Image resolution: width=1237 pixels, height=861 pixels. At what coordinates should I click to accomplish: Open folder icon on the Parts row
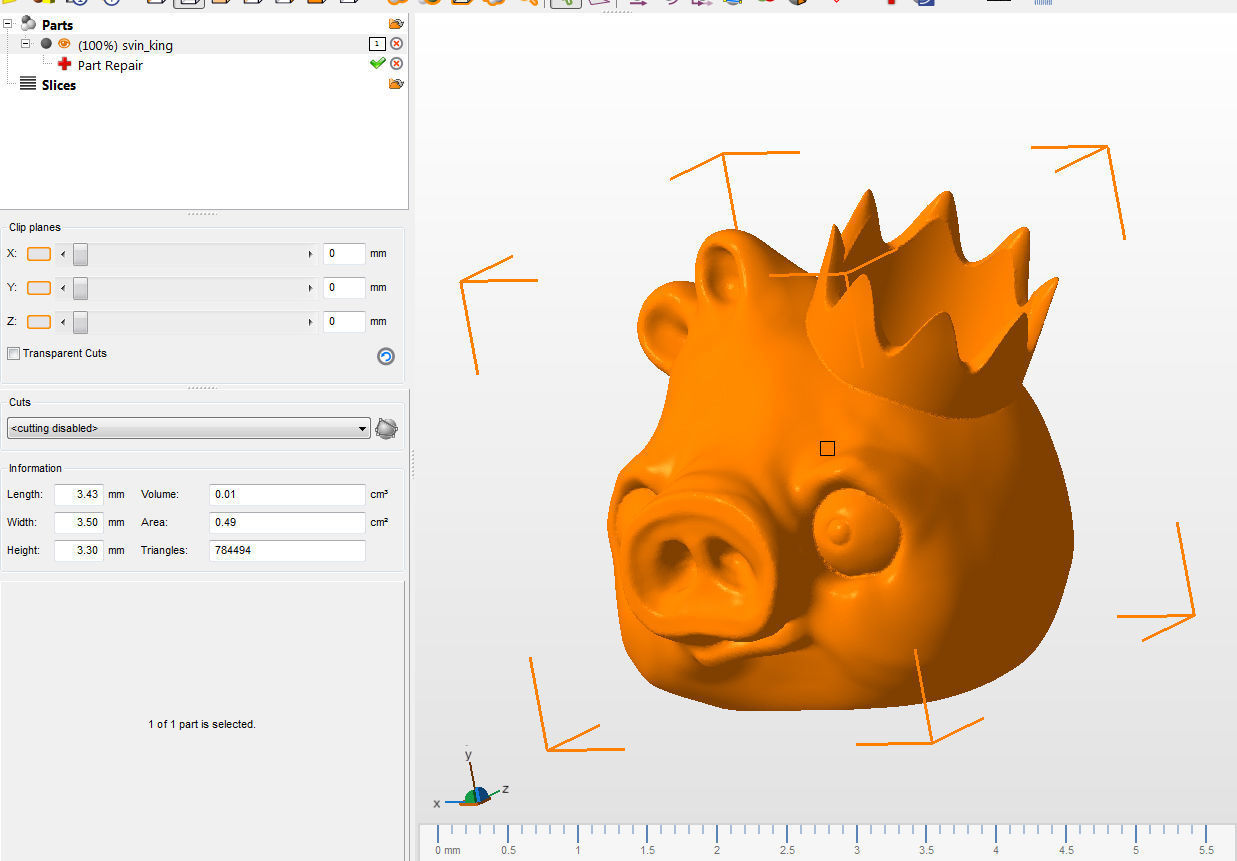pyautogui.click(x=396, y=23)
